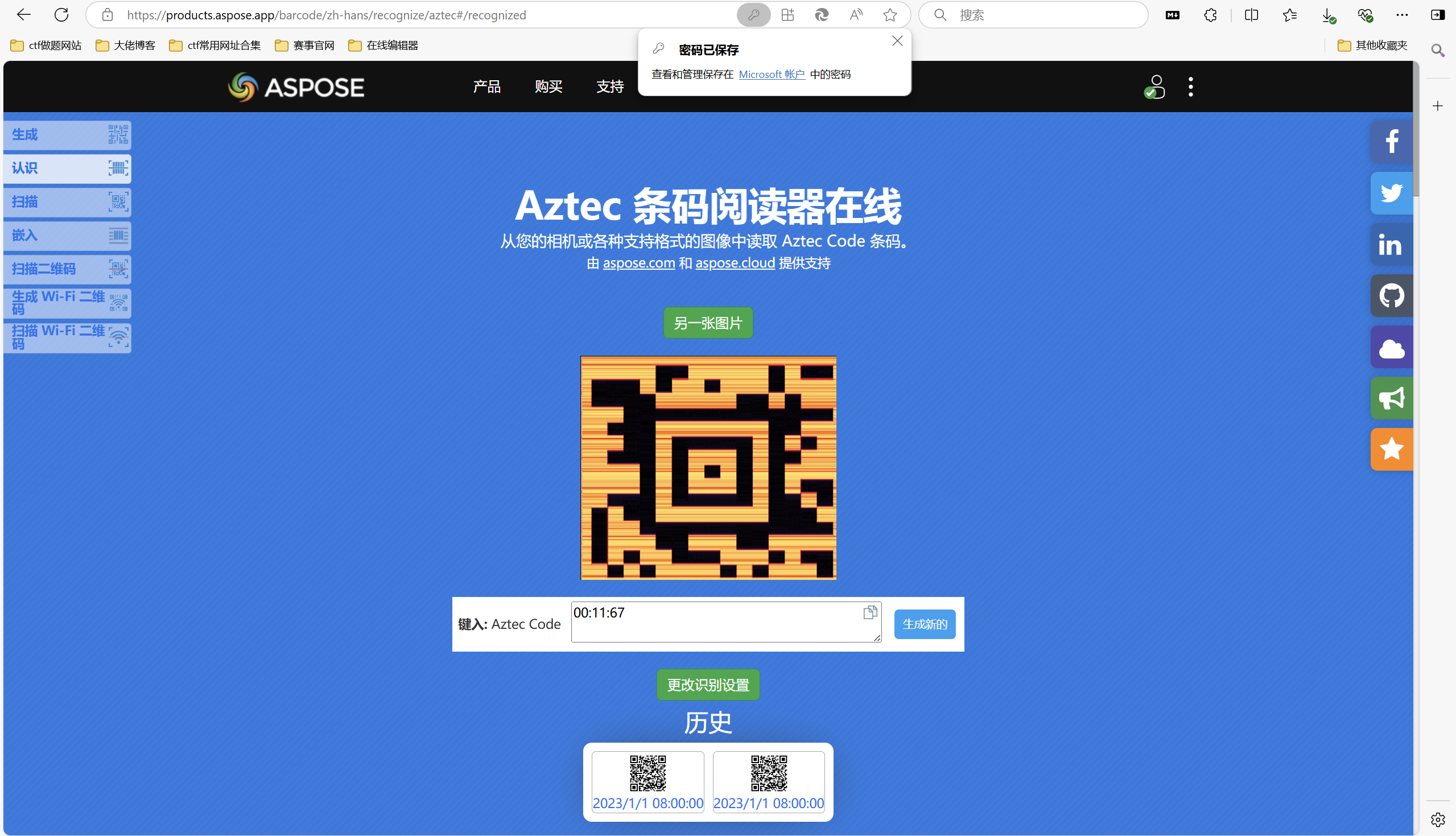
Task: Open the aspose.cloud link
Action: pyautogui.click(x=735, y=263)
